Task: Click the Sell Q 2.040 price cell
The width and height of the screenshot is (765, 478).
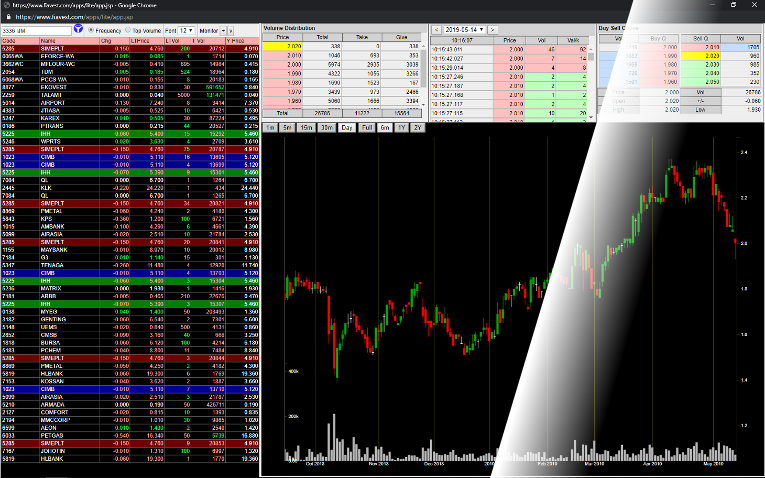Action: coord(700,73)
